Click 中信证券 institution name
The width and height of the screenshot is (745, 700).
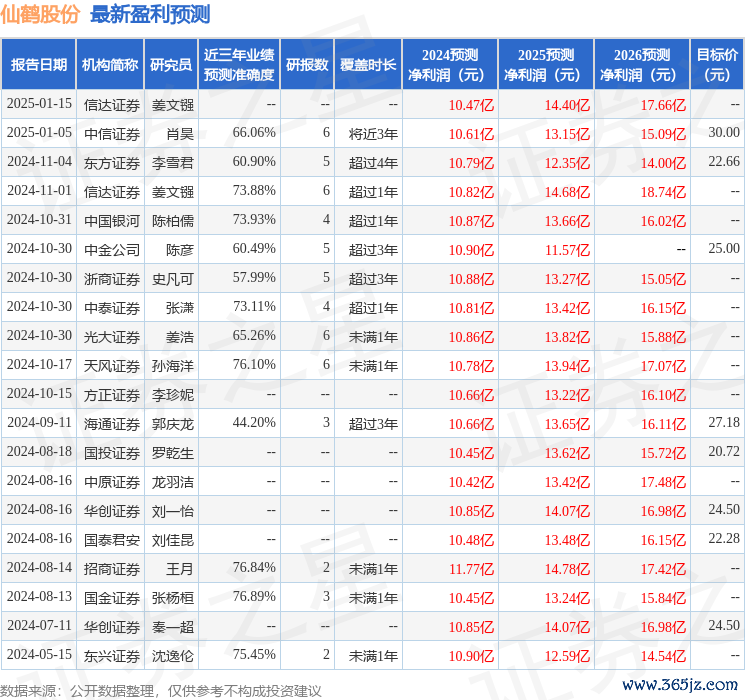click(x=112, y=134)
